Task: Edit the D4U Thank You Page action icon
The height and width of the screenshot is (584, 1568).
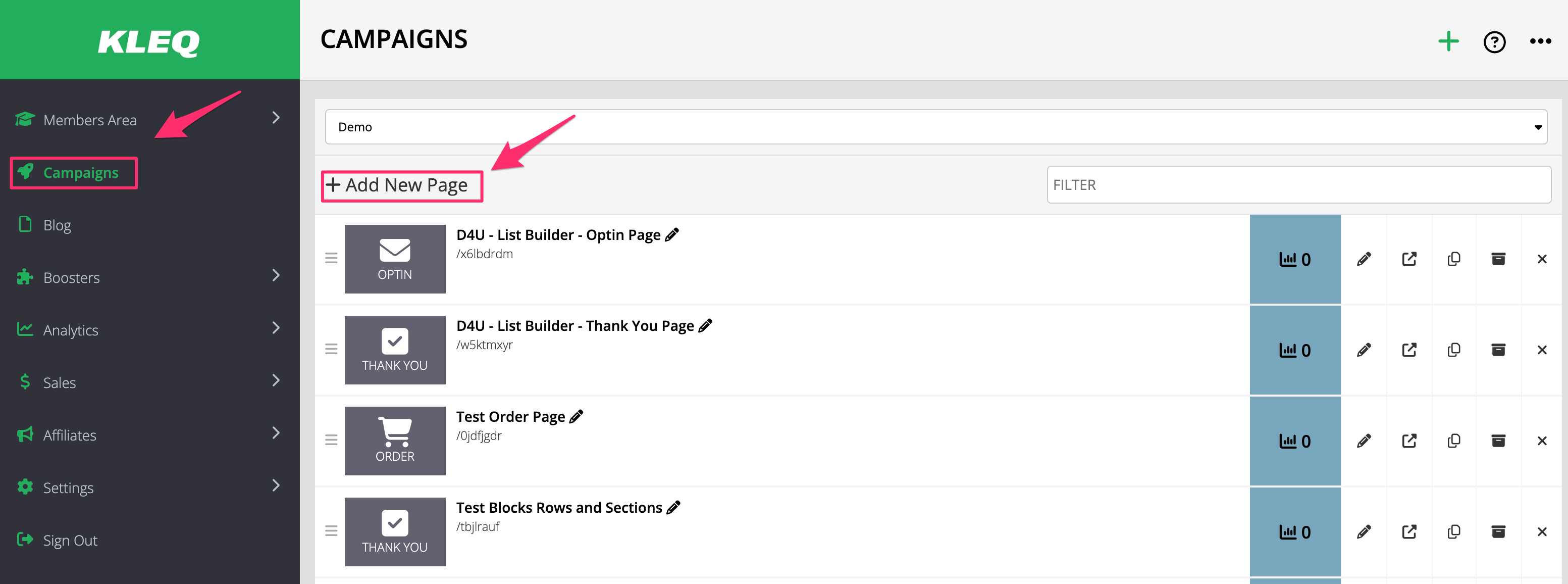Action: pos(1364,350)
